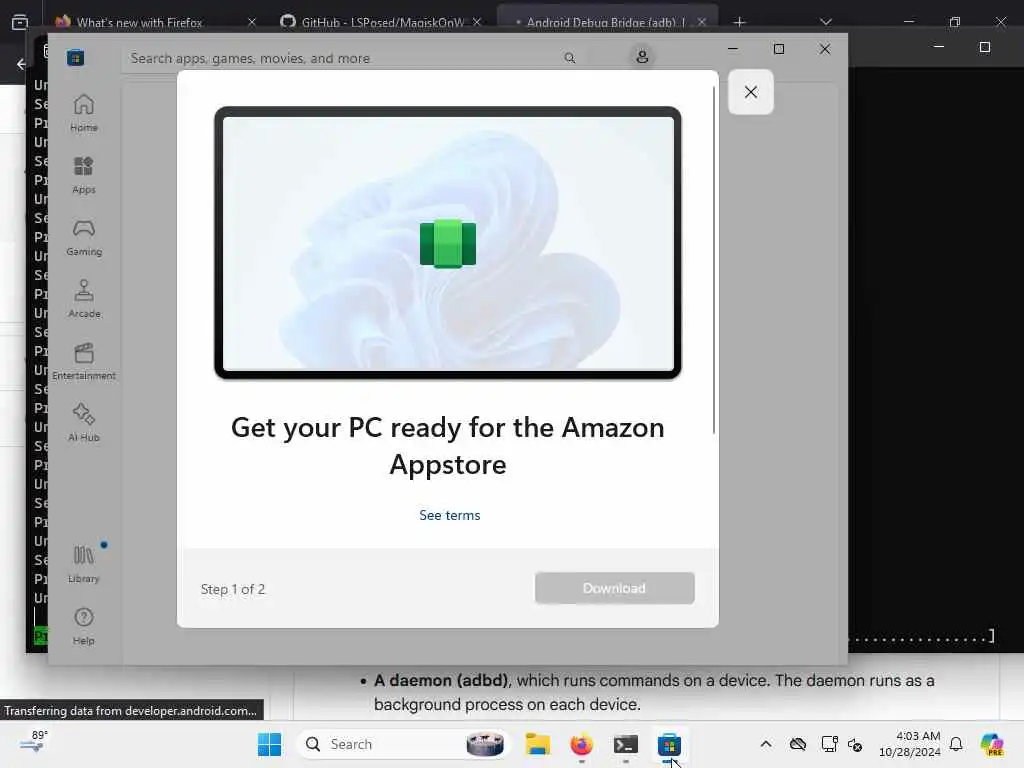This screenshot has width=1024, height=768.
Task: Open Copilot preview icon in taskbar
Action: pos(992,744)
